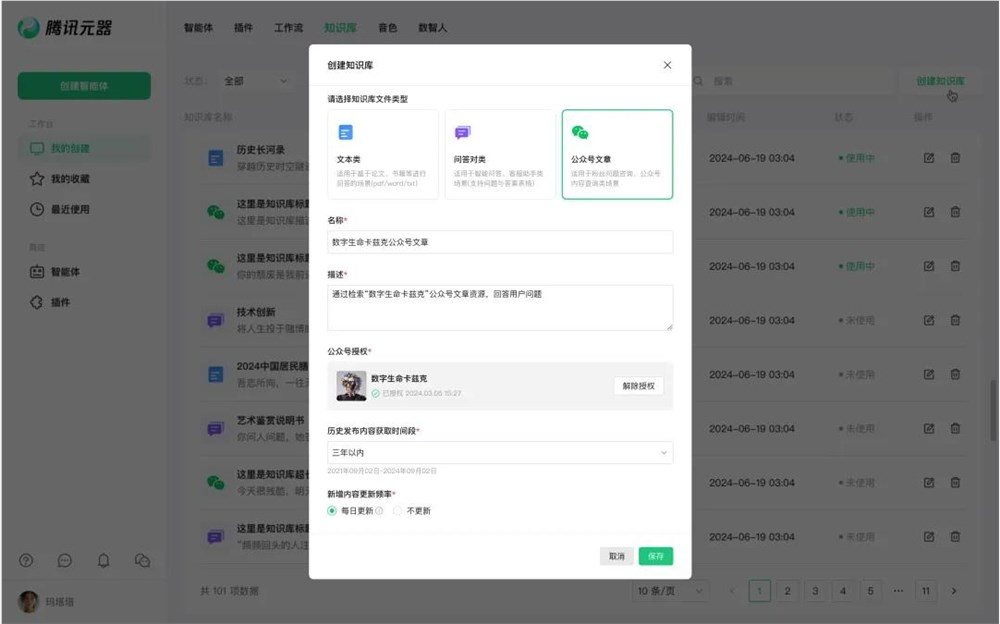Click the help question-mark icon bottom left
The width and height of the screenshot is (1000, 624).
pos(26,561)
